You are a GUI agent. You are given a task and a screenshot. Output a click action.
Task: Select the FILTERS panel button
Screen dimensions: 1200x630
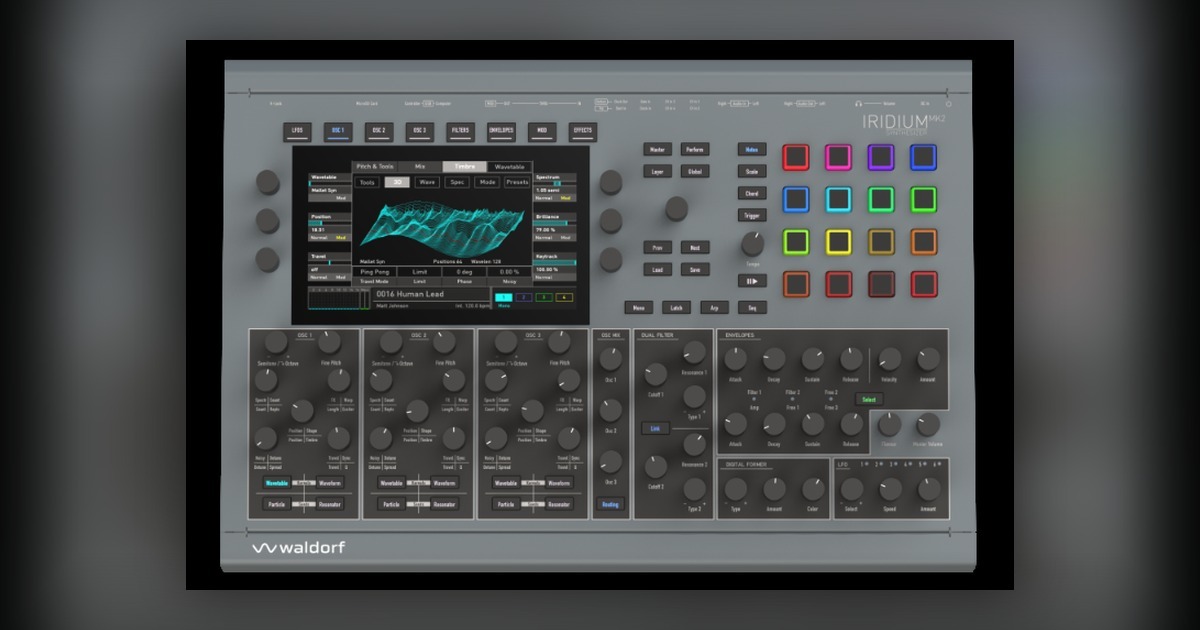pyautogui.click(x=460, y=131)
